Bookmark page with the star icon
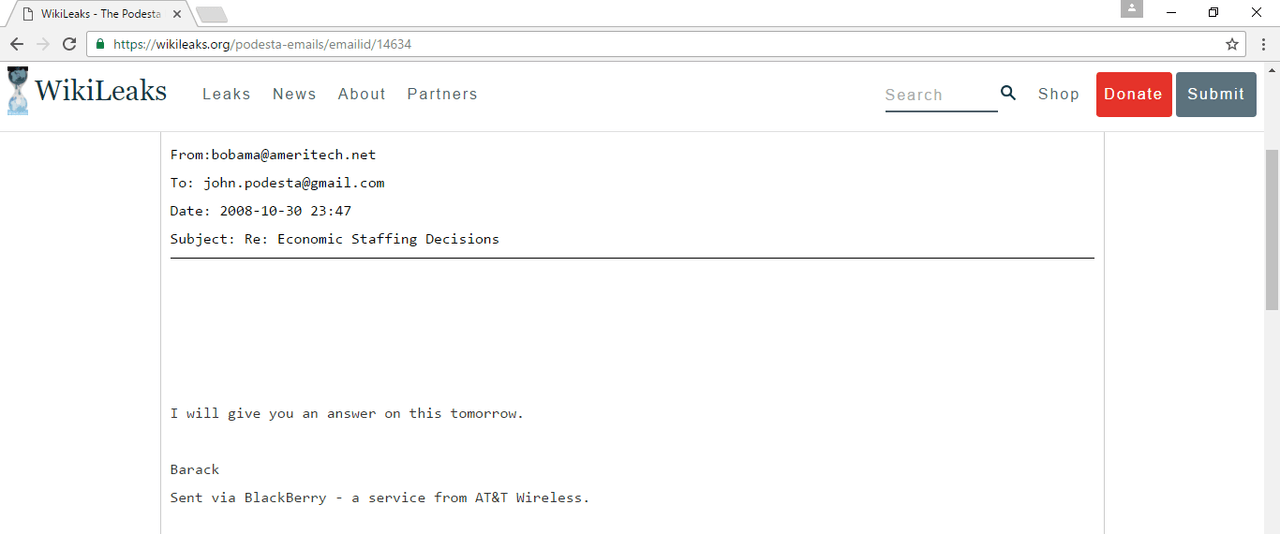The height and width of the screenshot is (534, 1280). tap(1232, 44)
